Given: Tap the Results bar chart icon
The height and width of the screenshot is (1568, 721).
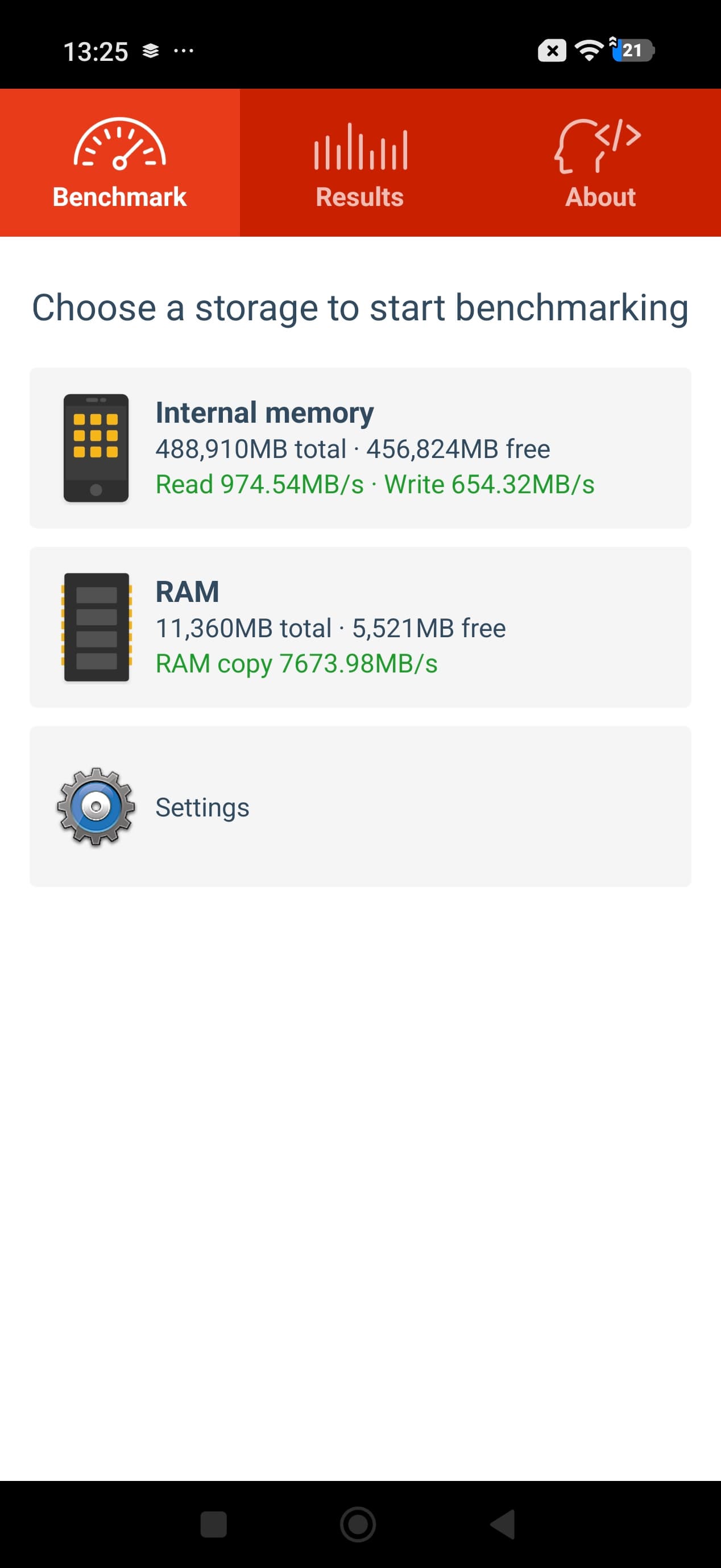Looking at the screenshot, I should (360, 146).
